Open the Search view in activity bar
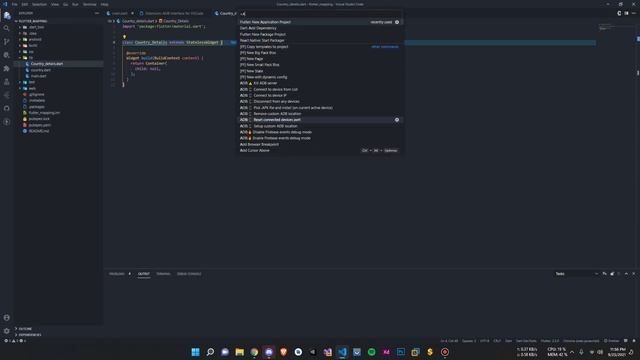The height and width of the screenshot is (360, 640). (7, 29)
